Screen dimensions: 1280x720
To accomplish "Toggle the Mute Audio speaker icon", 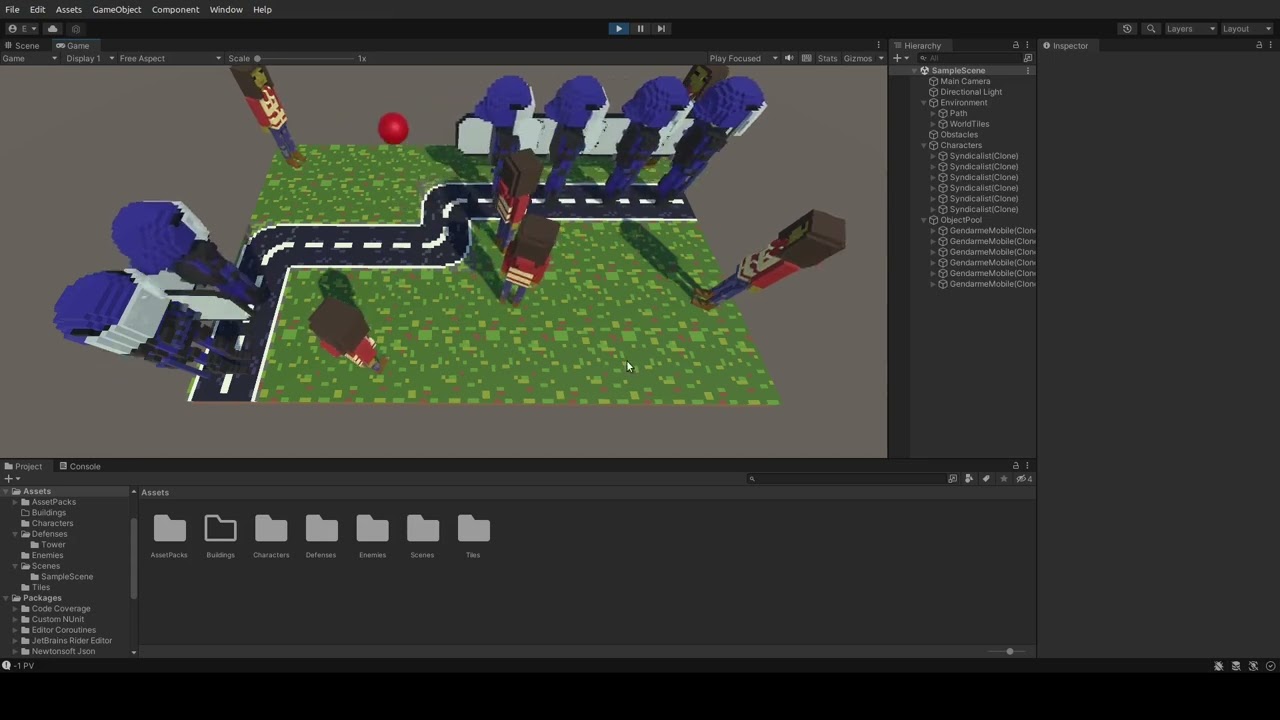I will click(789, 58).
